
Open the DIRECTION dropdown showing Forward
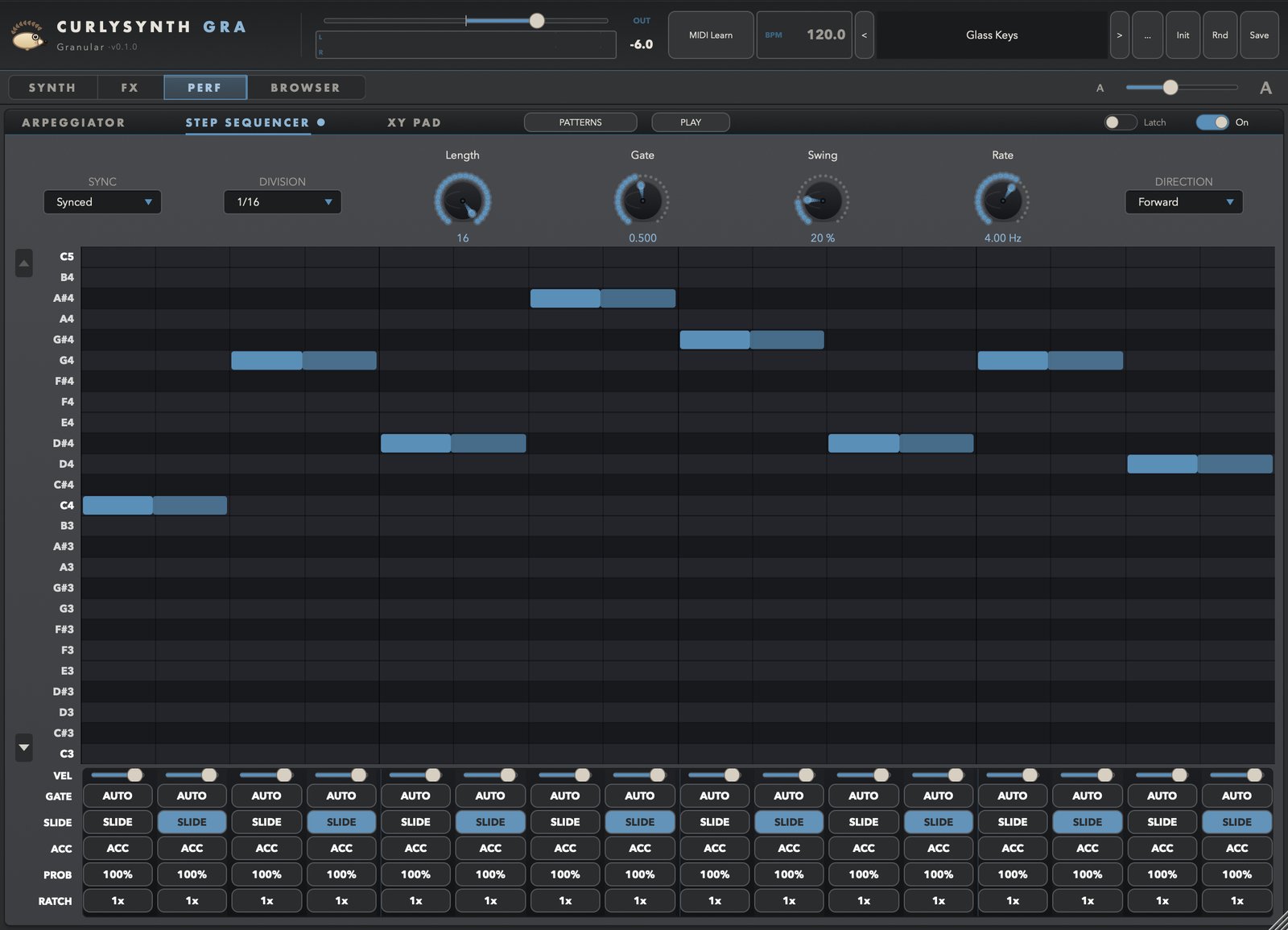click(x=1183, y=202)
